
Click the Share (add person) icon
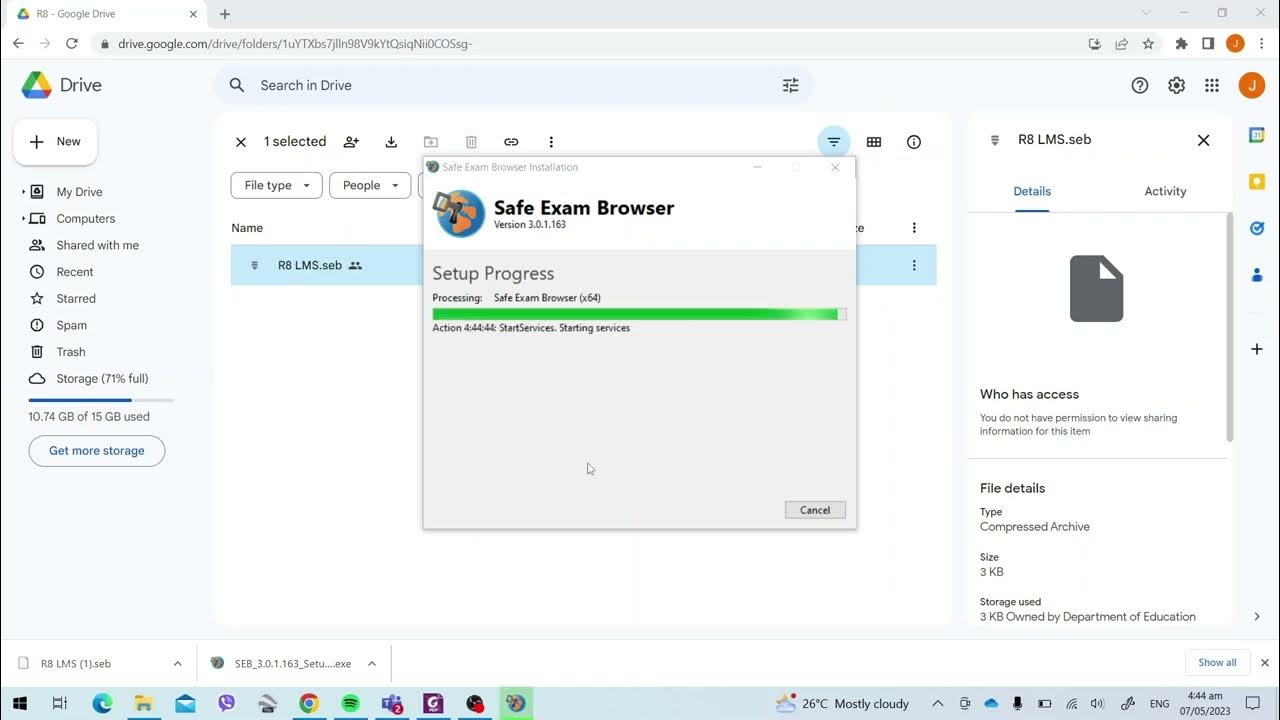tap(351, 142)
